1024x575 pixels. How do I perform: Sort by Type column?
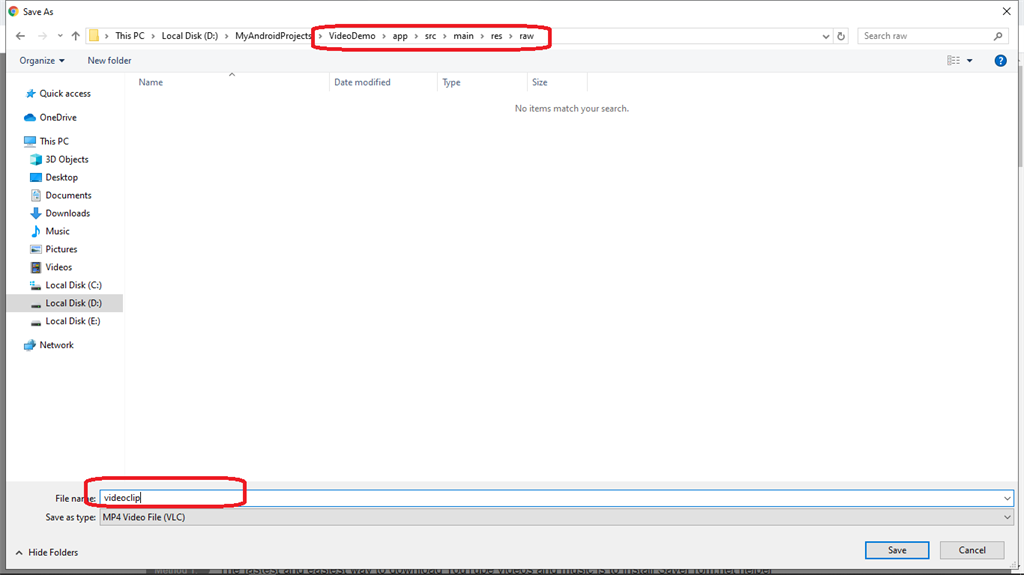click(x=451, y=82)
